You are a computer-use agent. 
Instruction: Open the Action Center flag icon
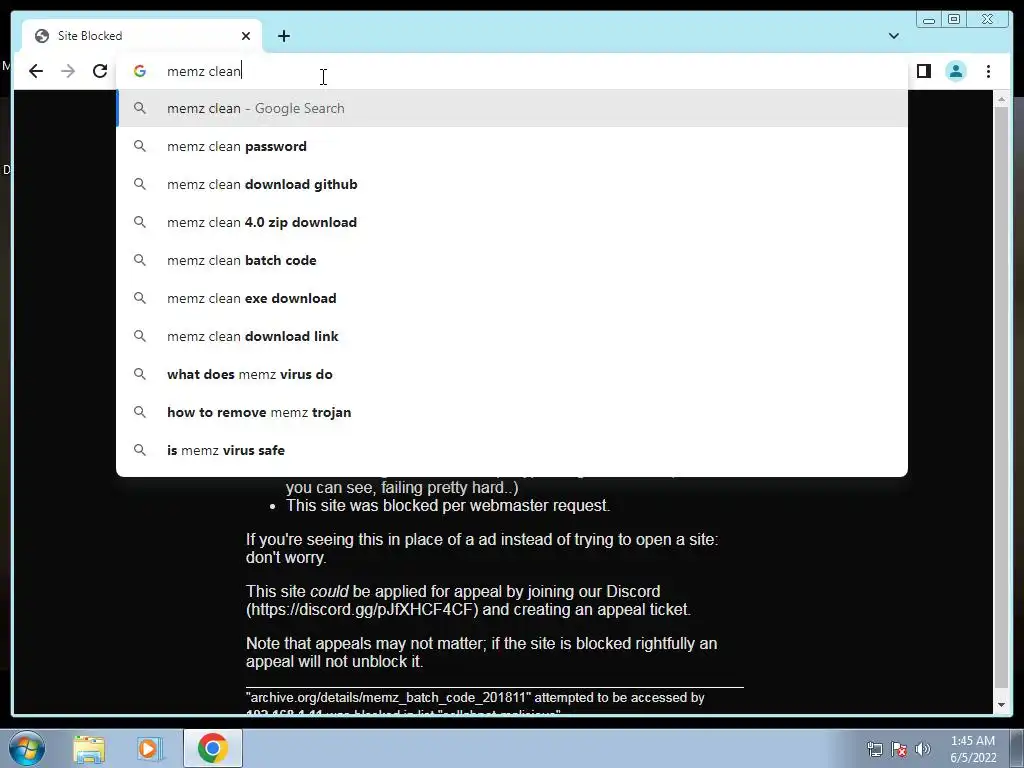point(899,749)
